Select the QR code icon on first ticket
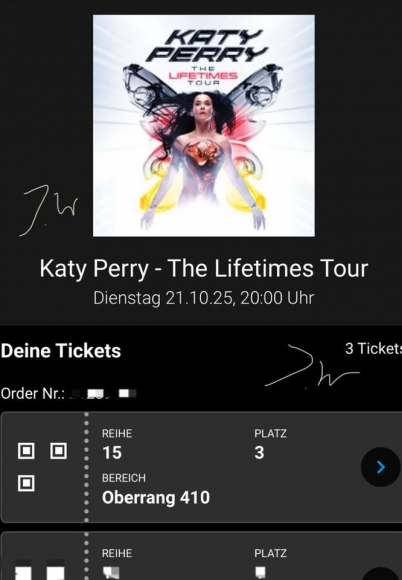Image resolution: width=402 pixels, height=580 pixels. [42, 467]
